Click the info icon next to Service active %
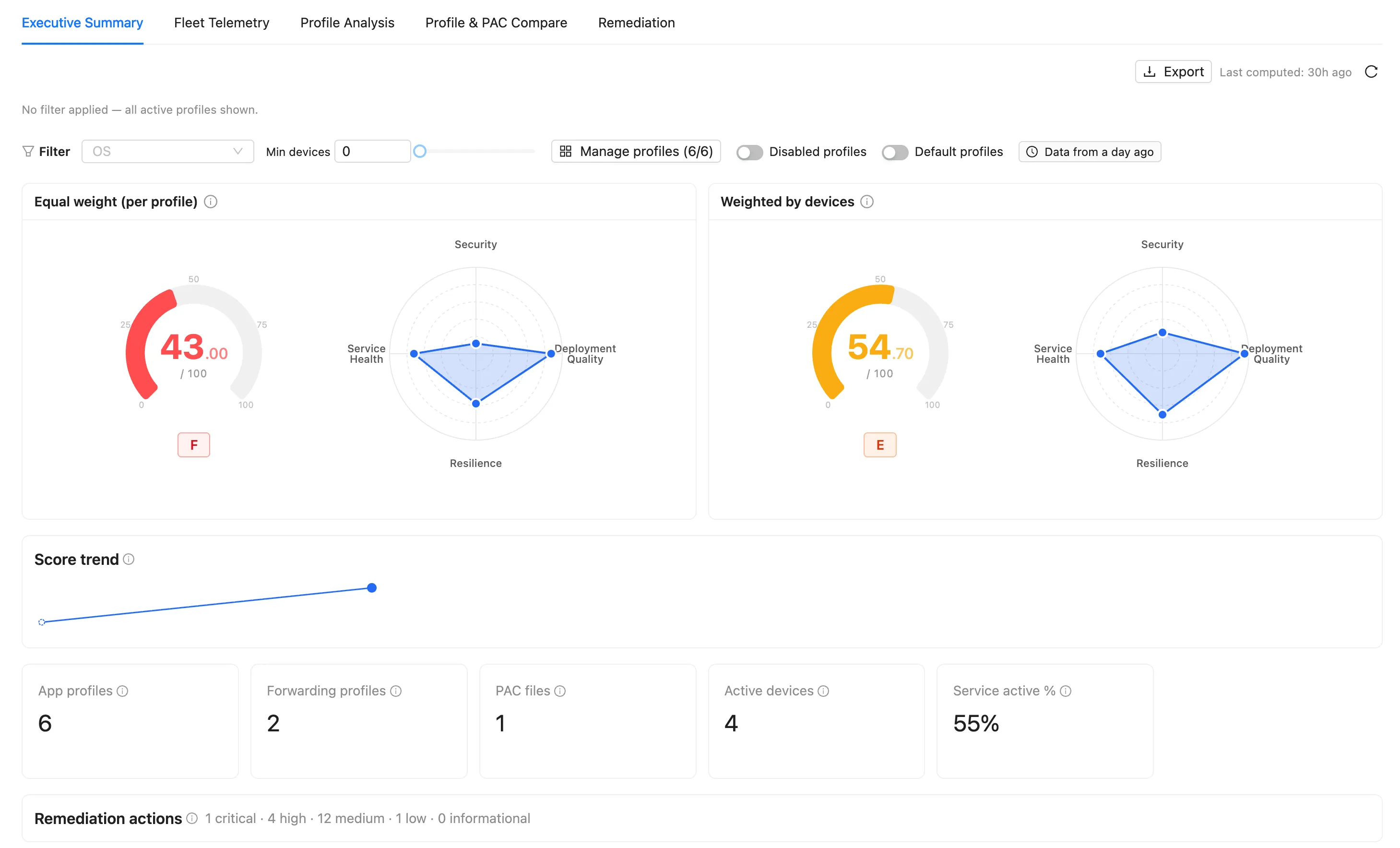 pos(1066,691)
